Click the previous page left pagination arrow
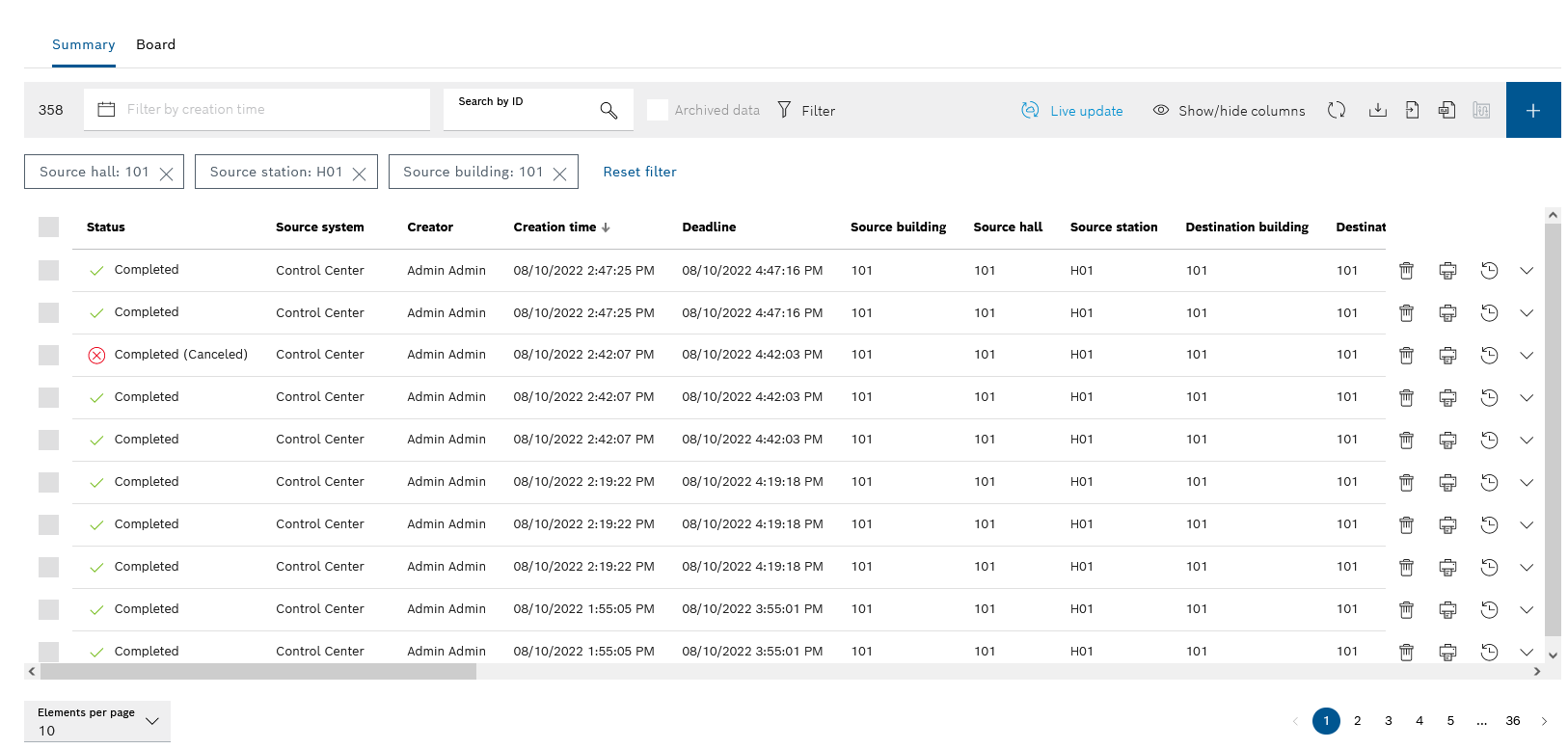 [1295, 721]
